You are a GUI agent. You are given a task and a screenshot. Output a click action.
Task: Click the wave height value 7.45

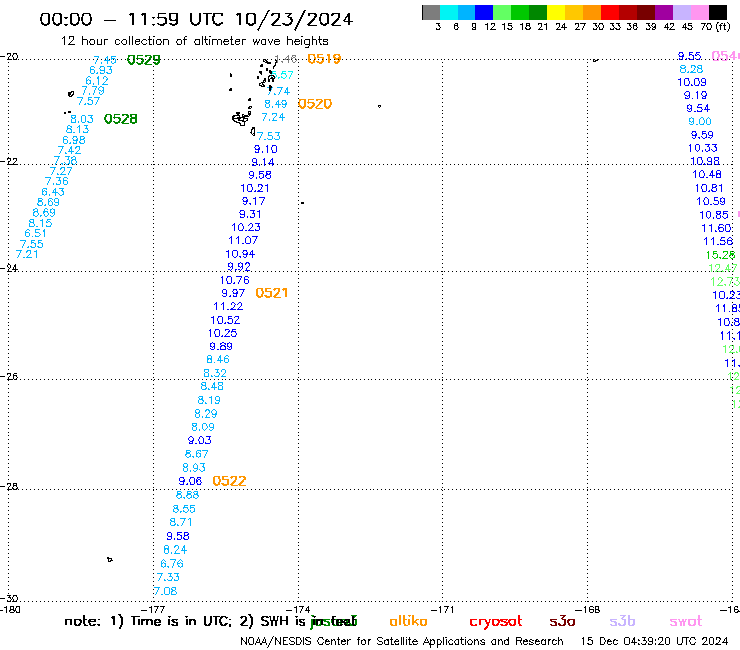[x=105, y=60]
